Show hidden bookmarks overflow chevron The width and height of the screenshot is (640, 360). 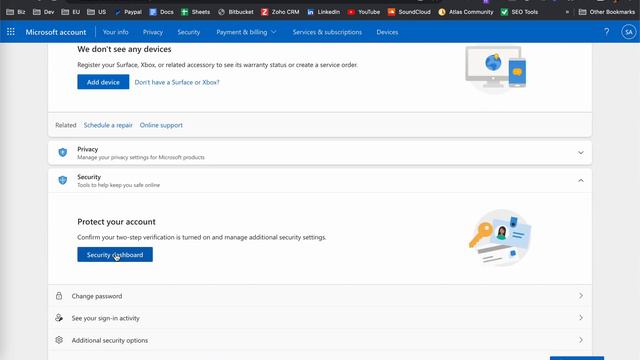coord(567,12)
